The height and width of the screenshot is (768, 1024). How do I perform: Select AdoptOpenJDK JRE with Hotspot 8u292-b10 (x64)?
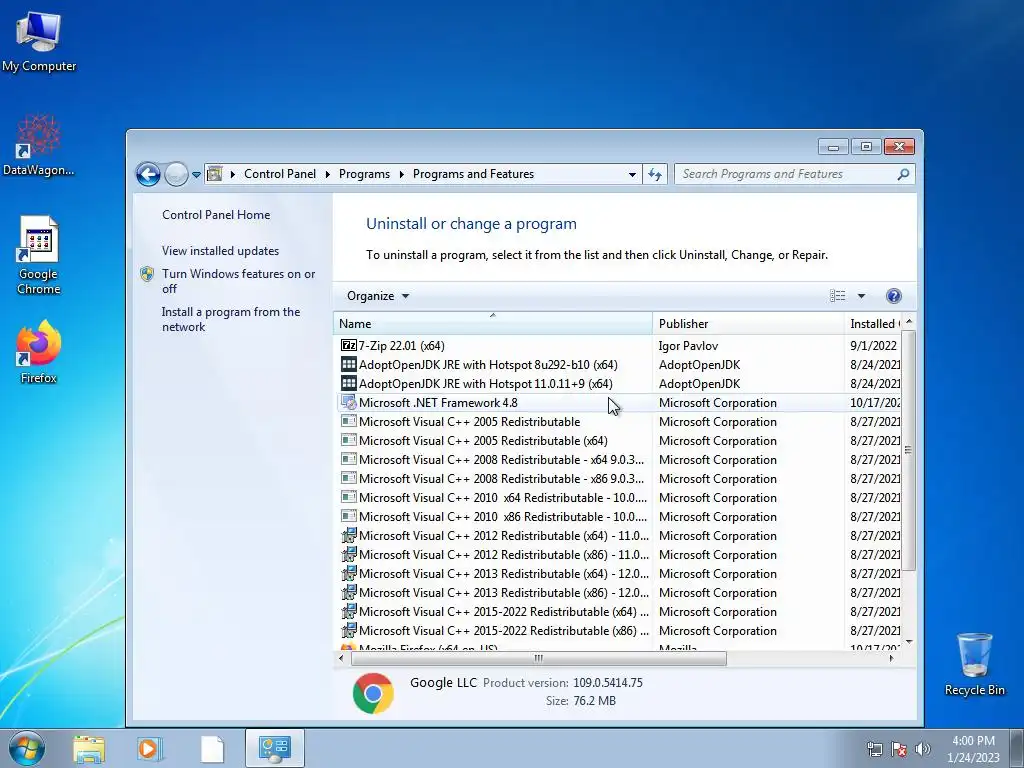[x=488, y=365]
